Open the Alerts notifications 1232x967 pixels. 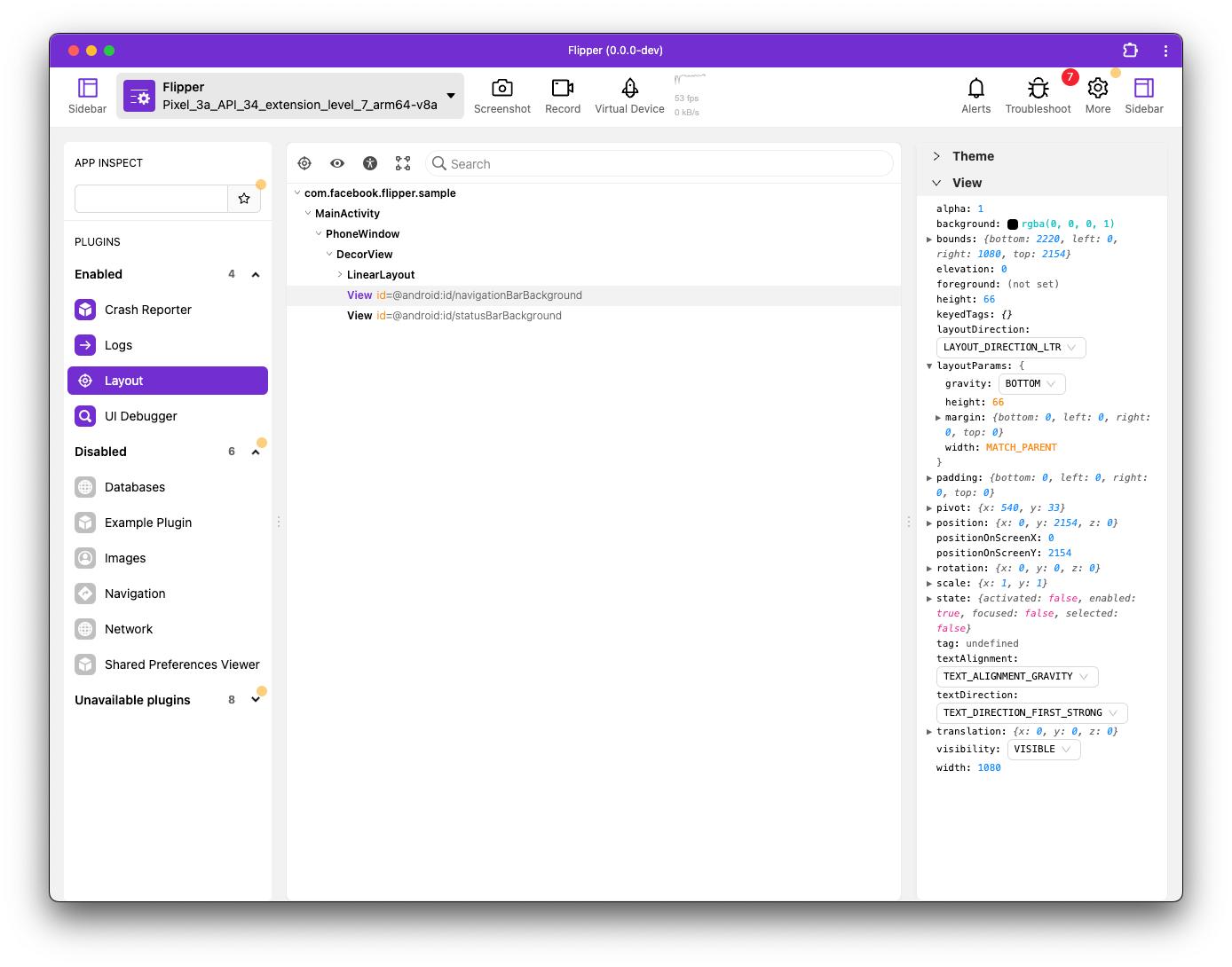(976, 96)
